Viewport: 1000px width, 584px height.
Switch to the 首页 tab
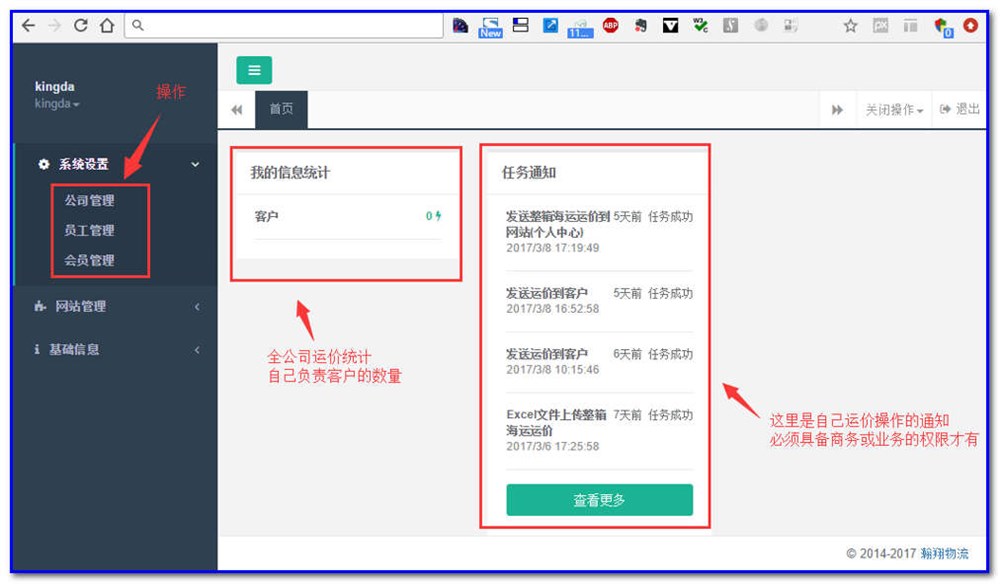pyautogui.click(x=280, y=110)
